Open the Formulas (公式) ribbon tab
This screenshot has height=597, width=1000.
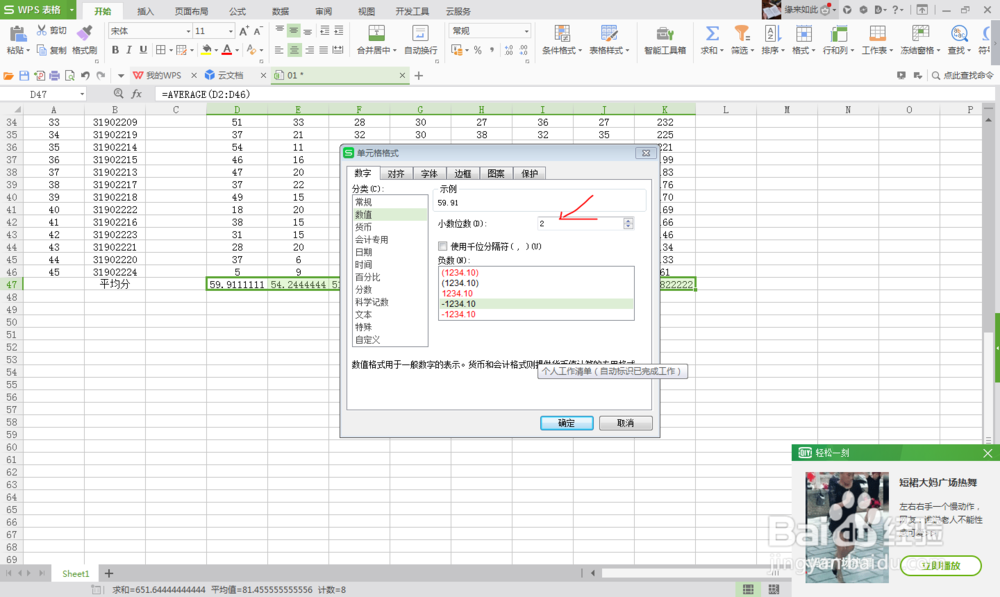[x=237, y=11]
